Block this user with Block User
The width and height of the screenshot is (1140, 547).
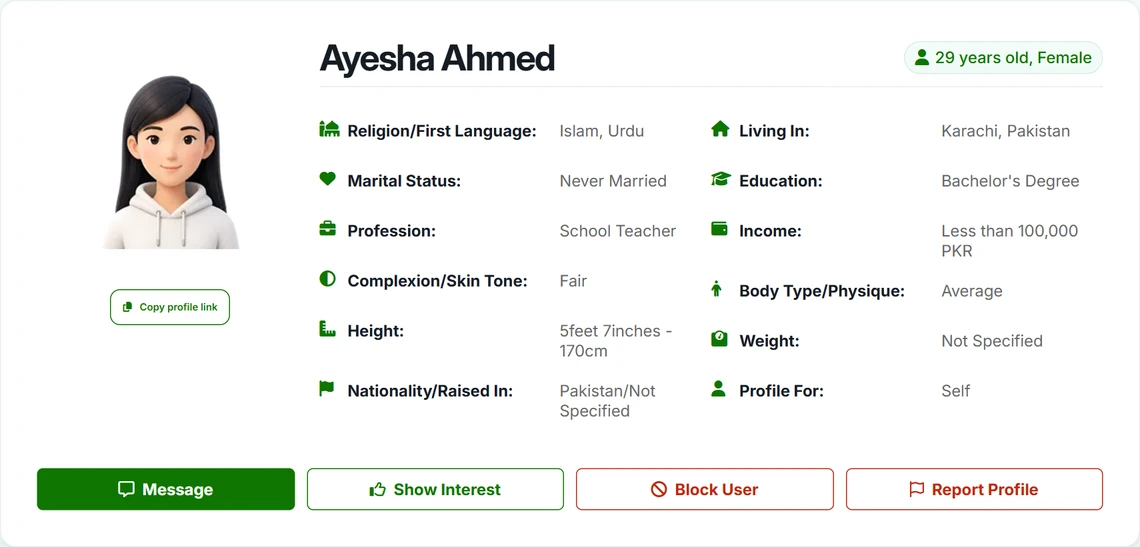705,489
